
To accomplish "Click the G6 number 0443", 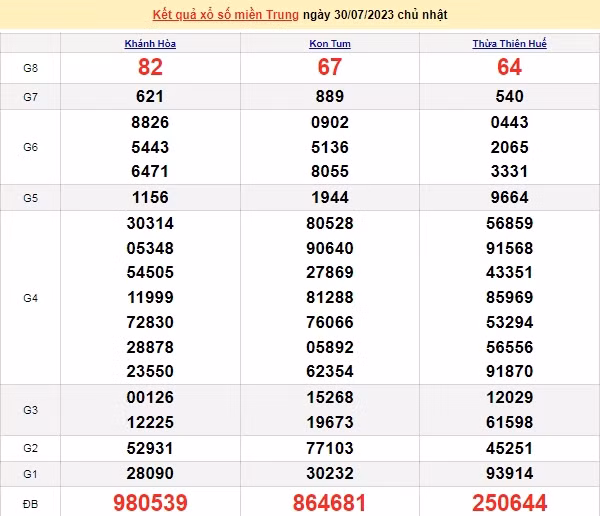I will click(x=509, y=122).
